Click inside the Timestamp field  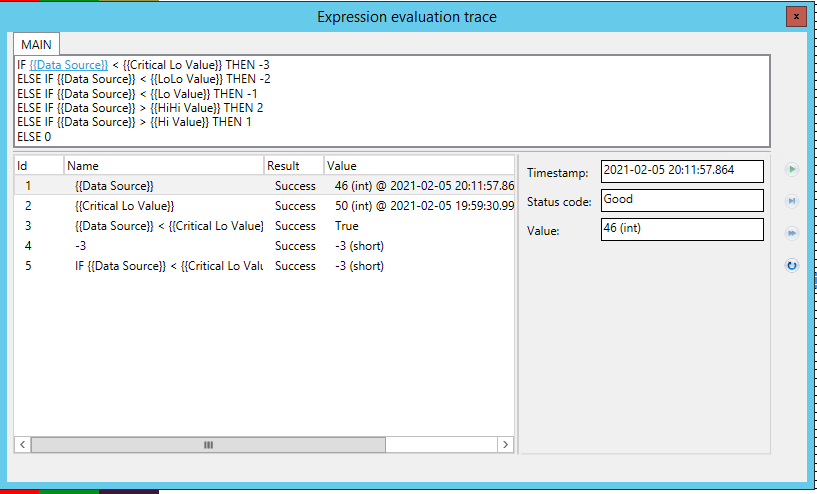(x=681, y=171)
